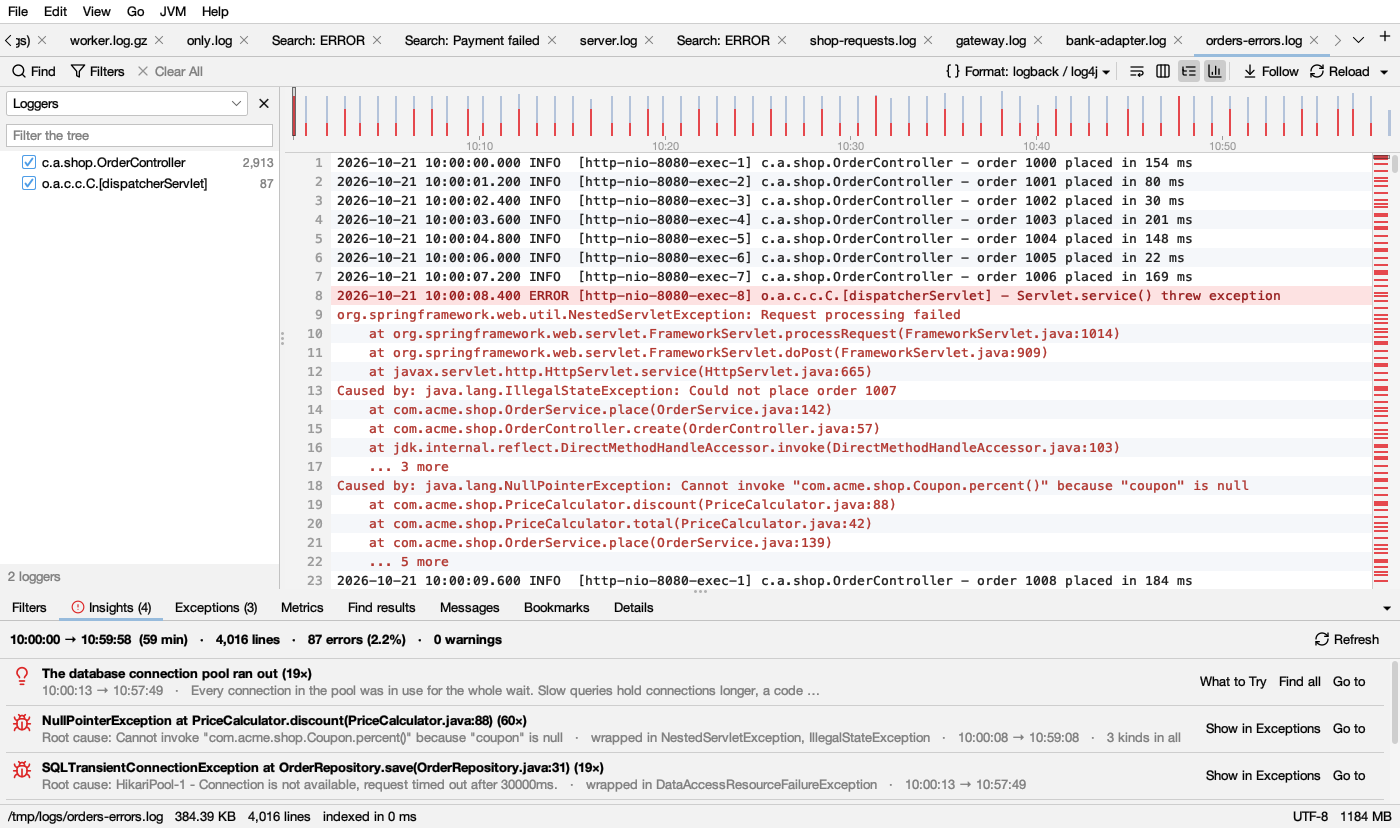Switch to the Exceptions (3) tab

(x=216, y=607)
